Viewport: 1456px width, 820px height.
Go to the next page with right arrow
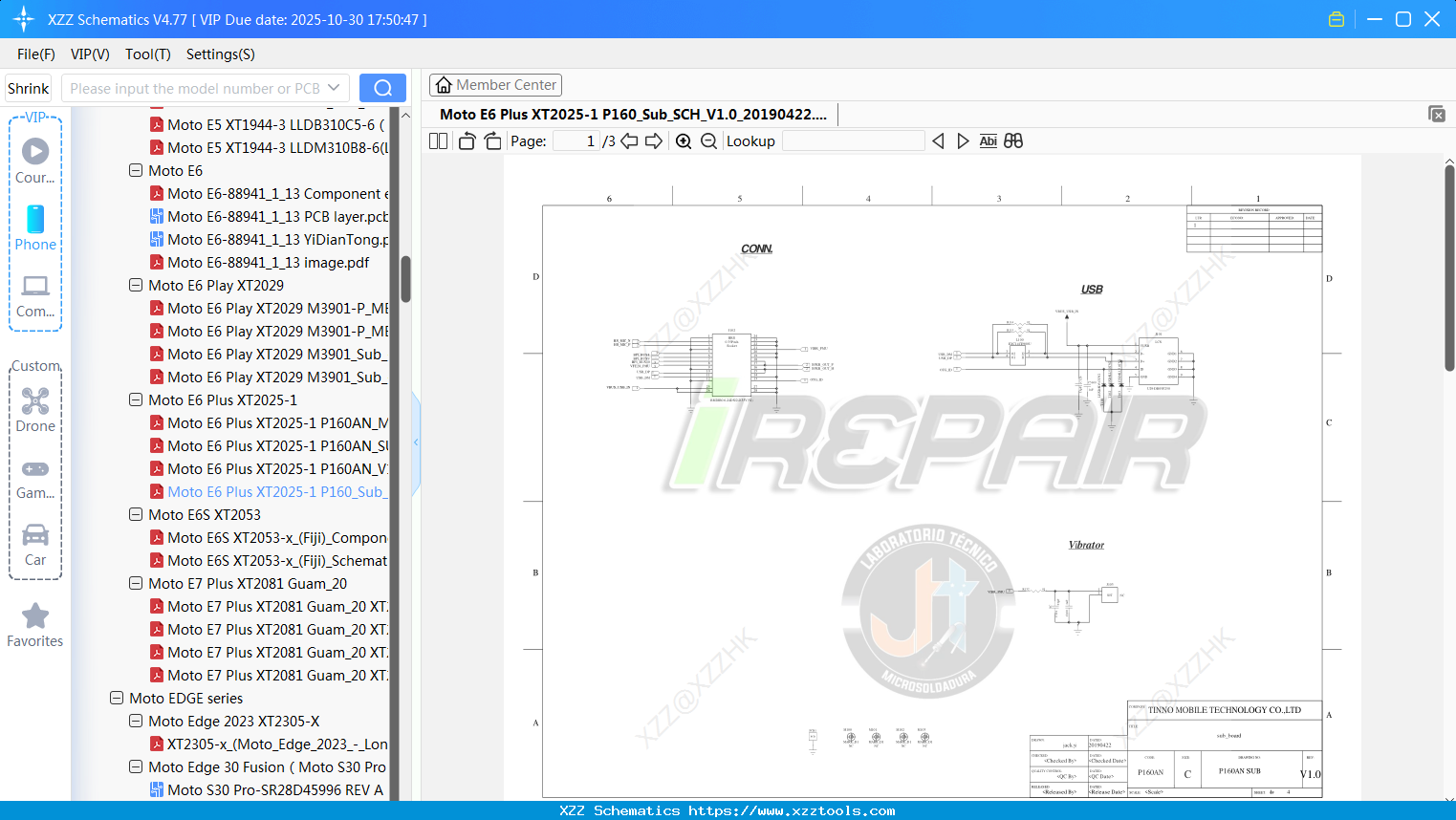[654, 141]
